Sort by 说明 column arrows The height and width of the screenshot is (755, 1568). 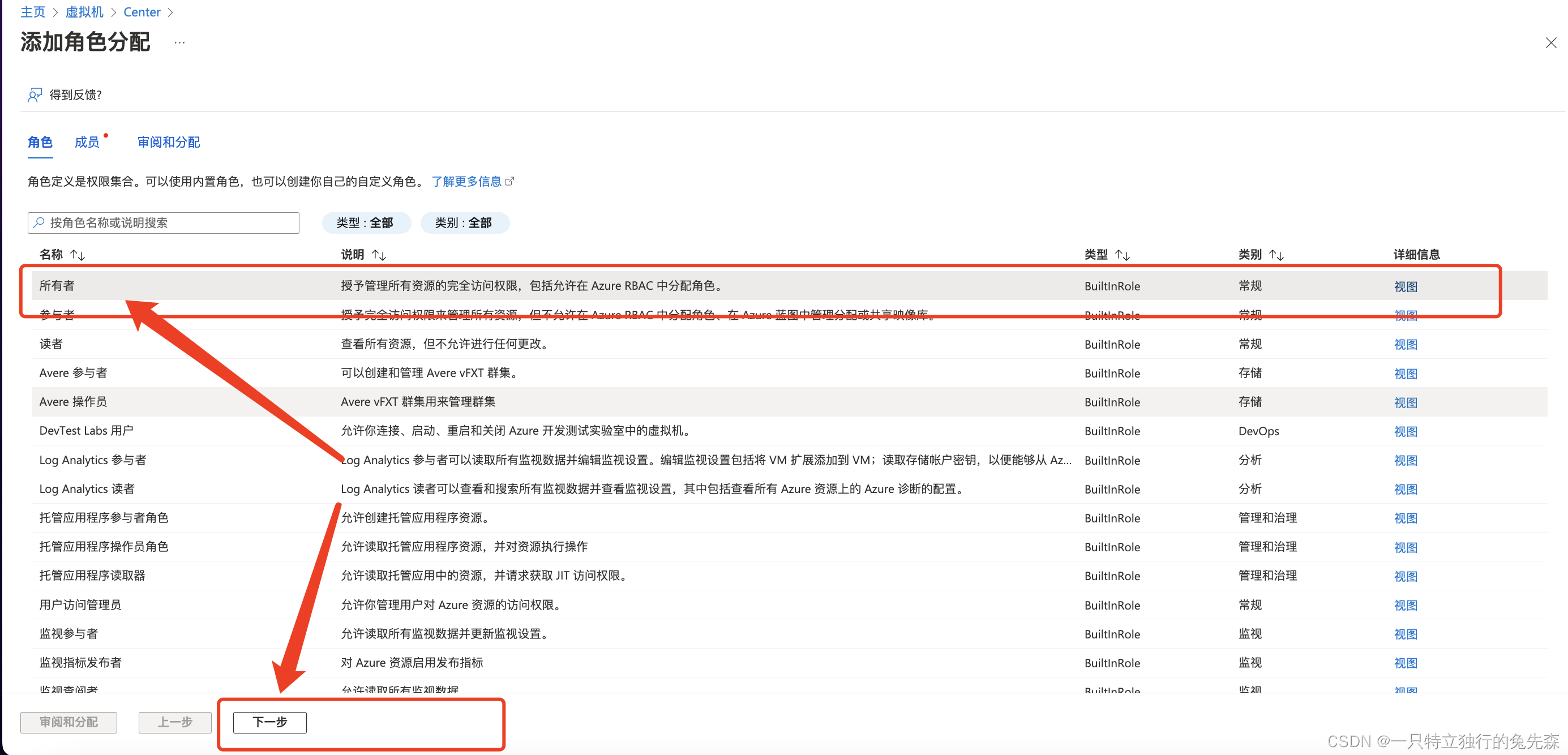click(379, 255)
